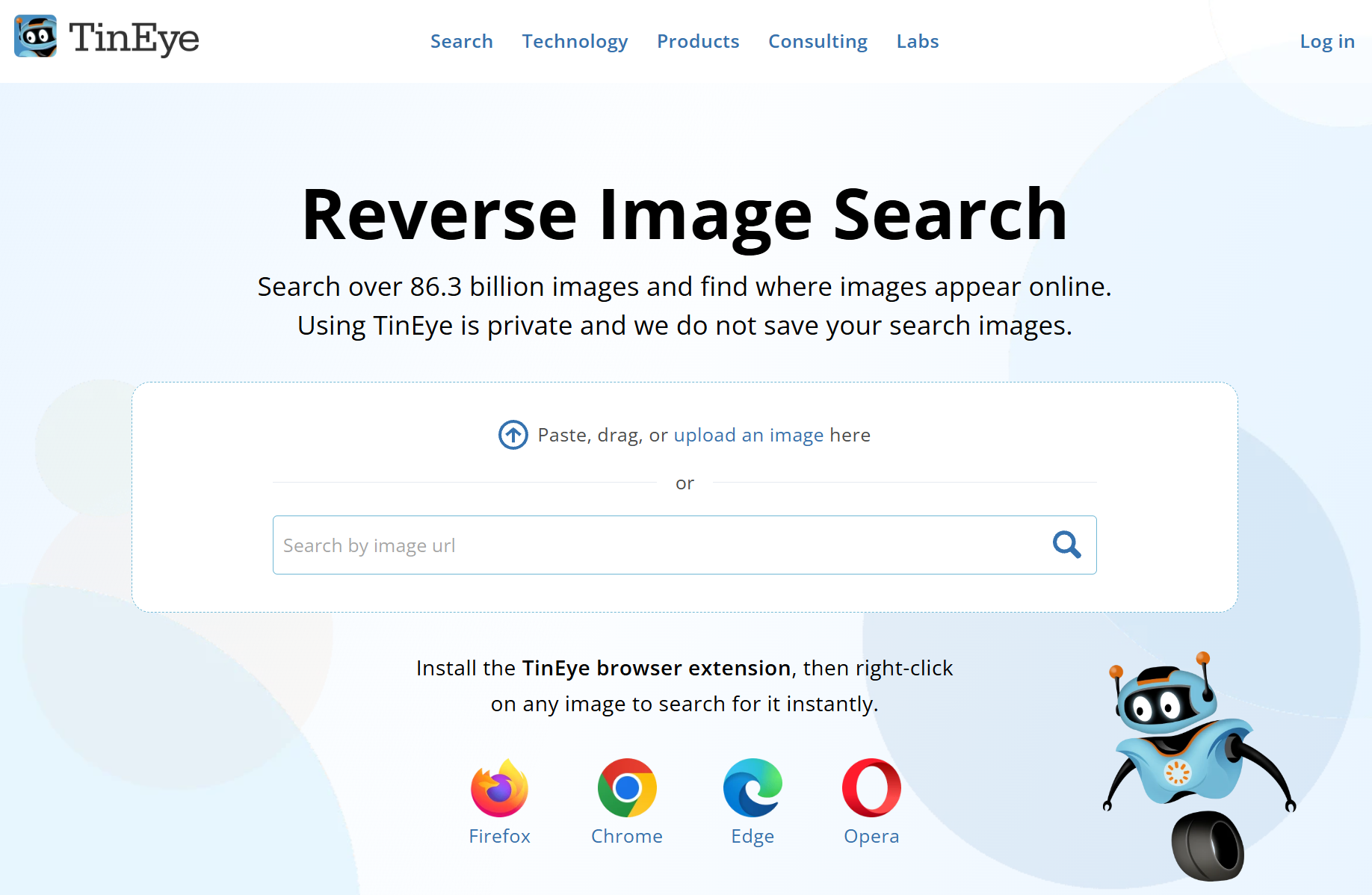Click the Firefox browser icon
The width and height of the screenshot is (1372, 895).
click(x=499, y=788)
